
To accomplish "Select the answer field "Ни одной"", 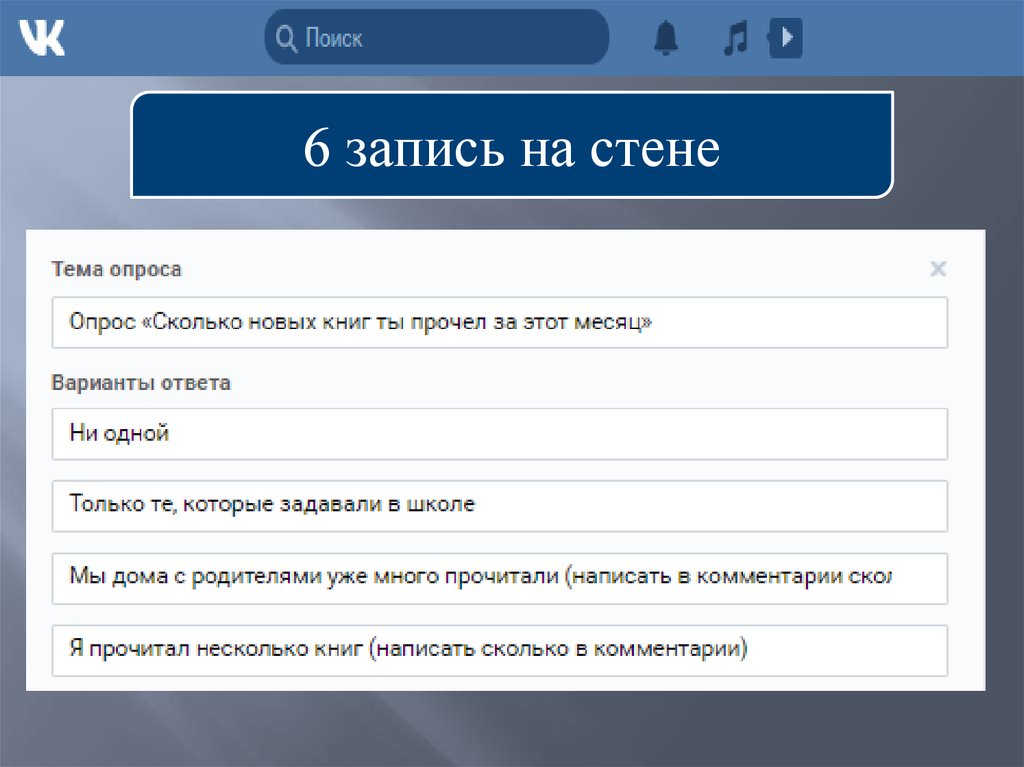I will click(498, 433).
